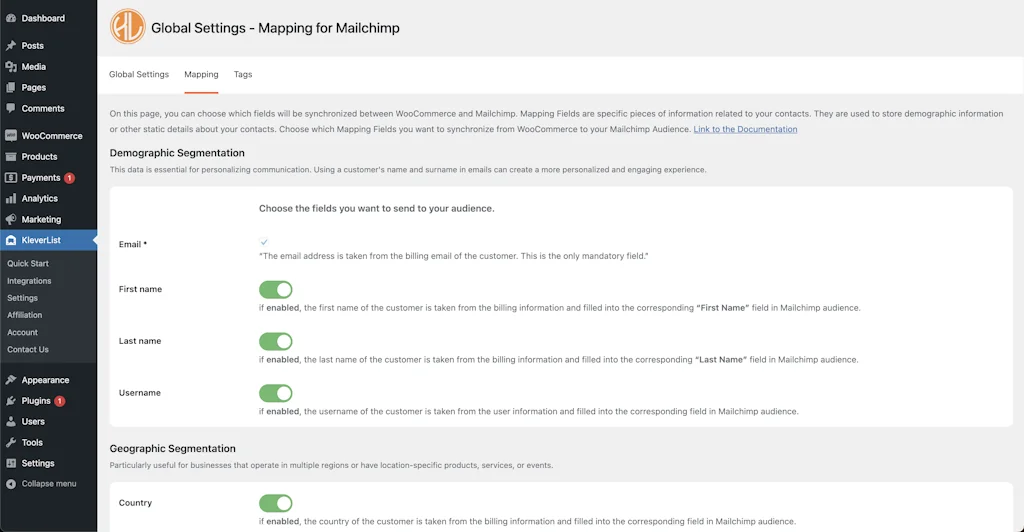Select the Mapping tab
1024x532 pixels.
click(201, 74)
